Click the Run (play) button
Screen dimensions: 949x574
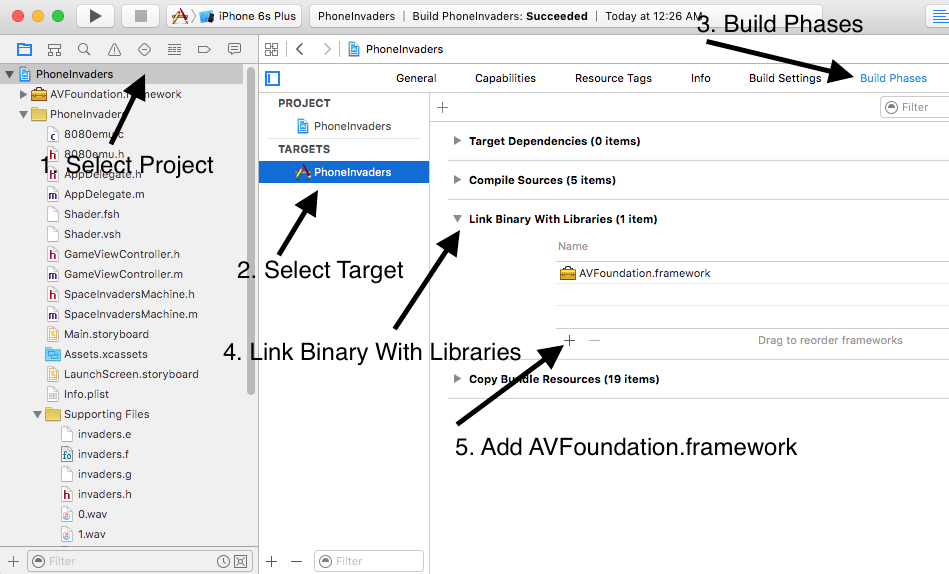point(96,16)
